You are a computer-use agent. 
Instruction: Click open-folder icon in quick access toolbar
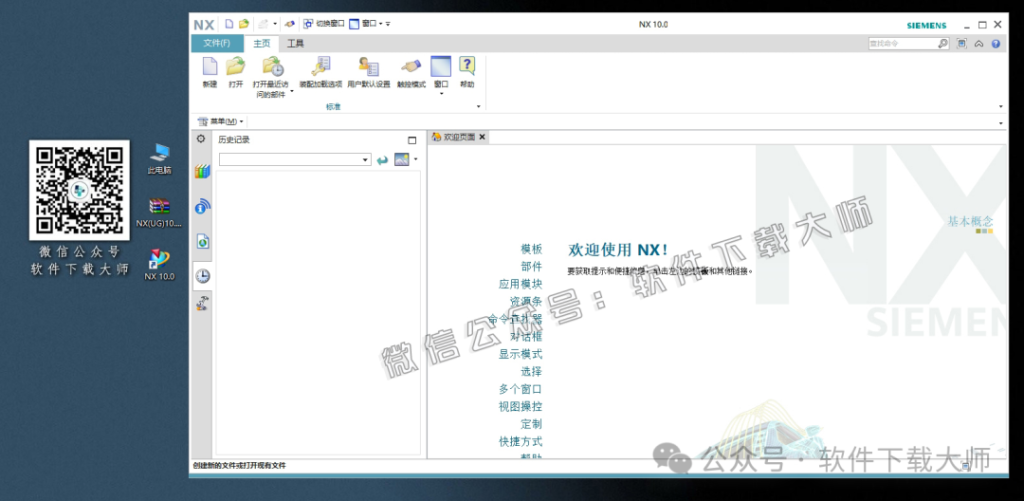(244, 24)
